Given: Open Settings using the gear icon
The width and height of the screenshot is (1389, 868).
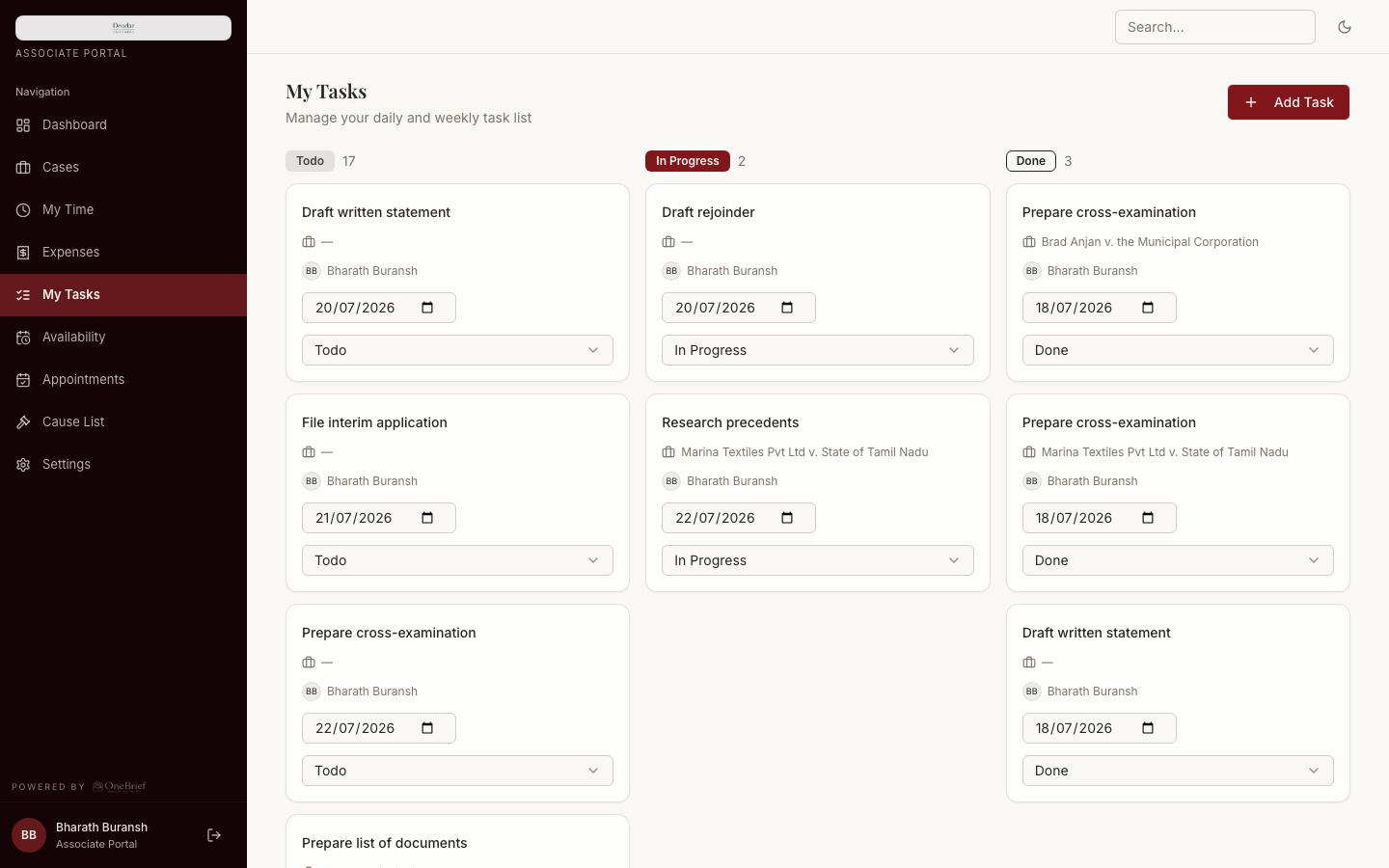Looking at the screenshot, I should (23, 465).
